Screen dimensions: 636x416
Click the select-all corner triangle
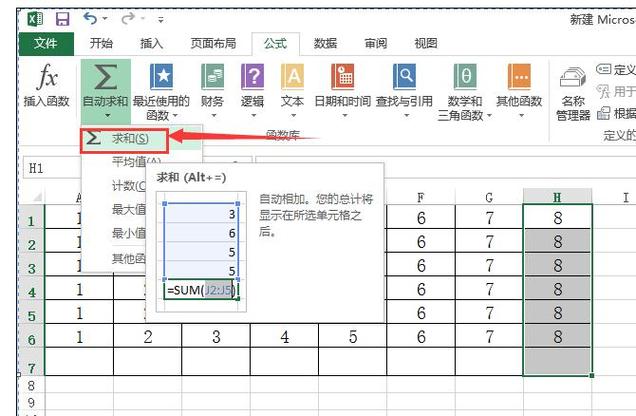pos(37,197)
